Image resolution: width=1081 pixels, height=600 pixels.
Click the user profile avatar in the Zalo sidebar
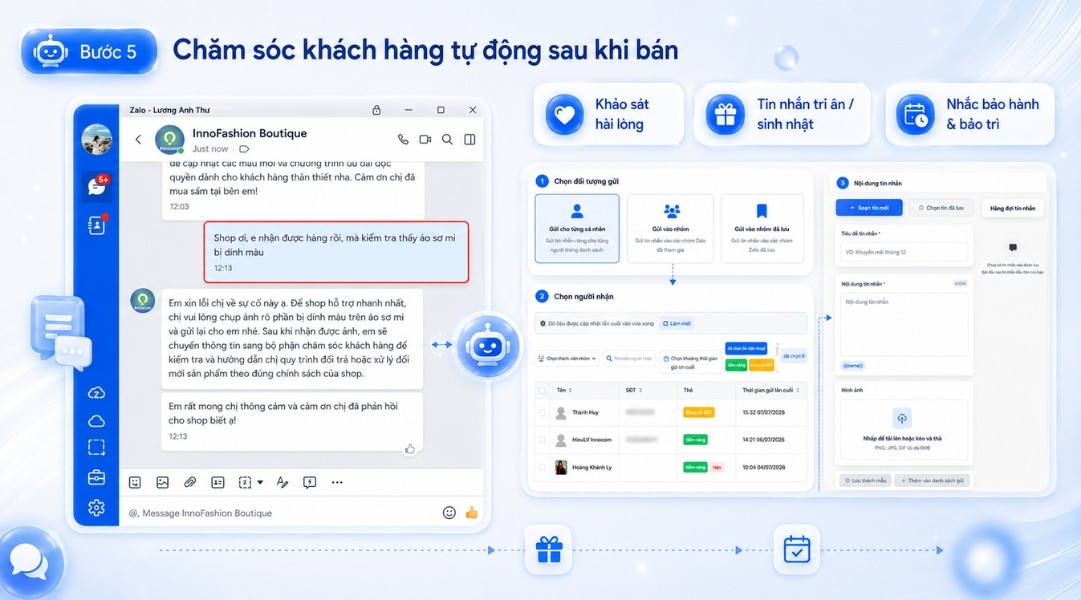coord(97,139)
